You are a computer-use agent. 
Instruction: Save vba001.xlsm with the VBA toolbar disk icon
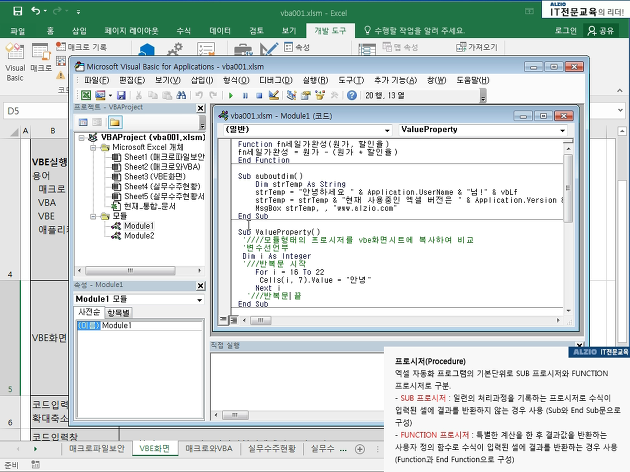[x=121, y=95]
